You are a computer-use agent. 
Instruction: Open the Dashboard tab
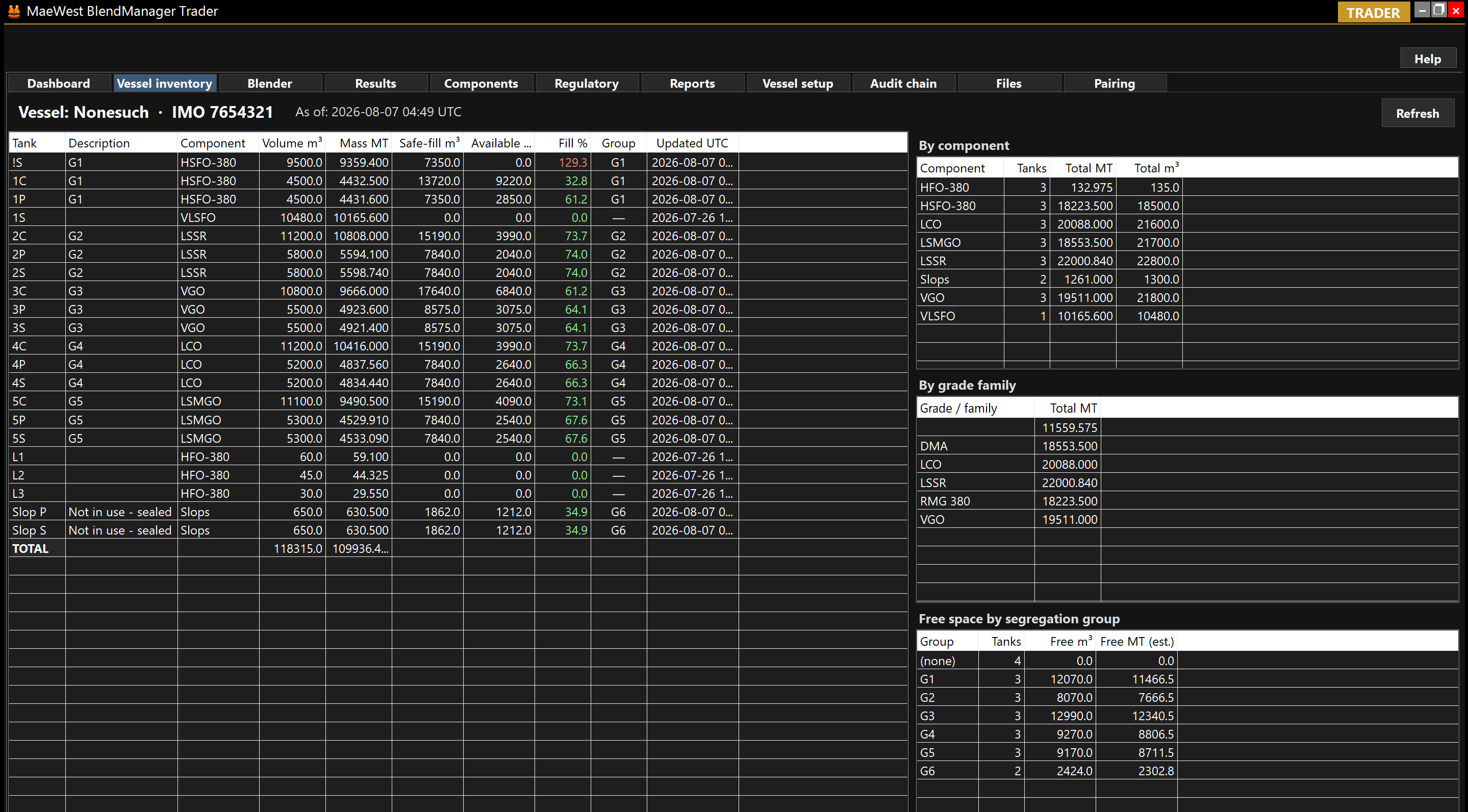pos(59,83)
